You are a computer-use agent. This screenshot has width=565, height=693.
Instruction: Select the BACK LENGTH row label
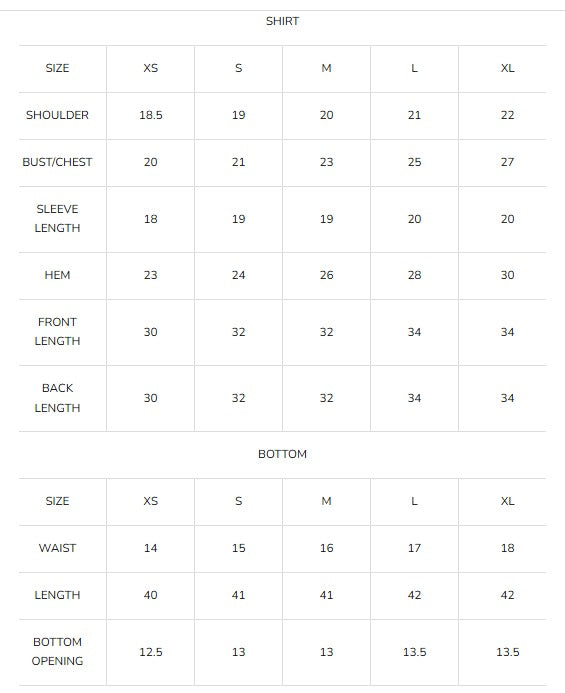57,398
